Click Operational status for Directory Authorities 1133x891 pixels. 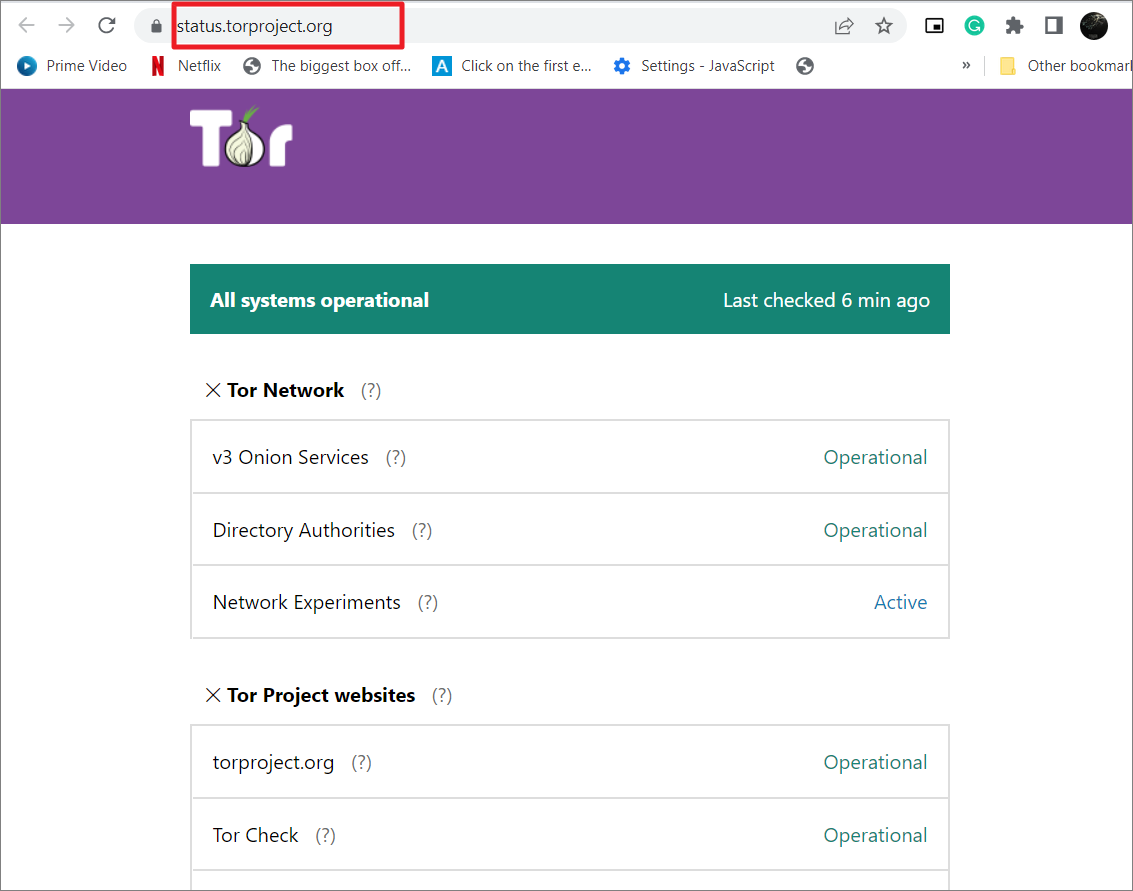(x=875, y=531)
